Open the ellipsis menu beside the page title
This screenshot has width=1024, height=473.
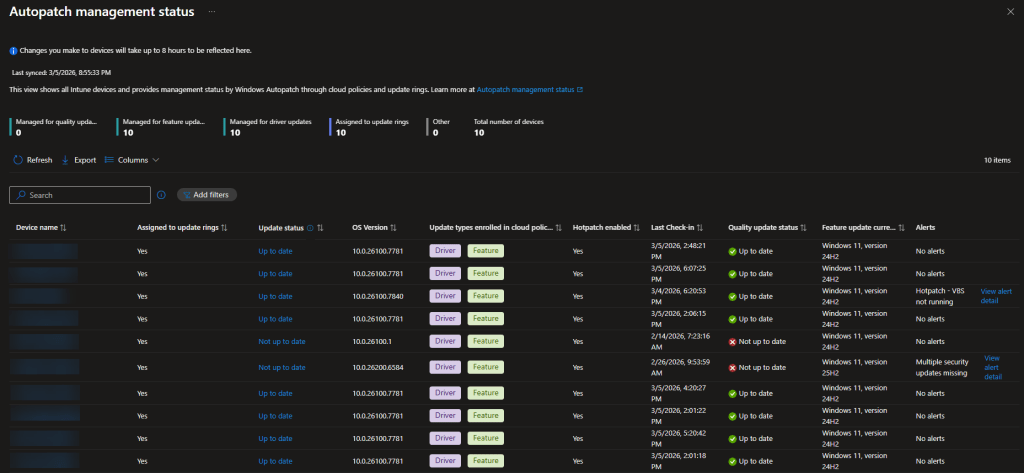point(212,10)
